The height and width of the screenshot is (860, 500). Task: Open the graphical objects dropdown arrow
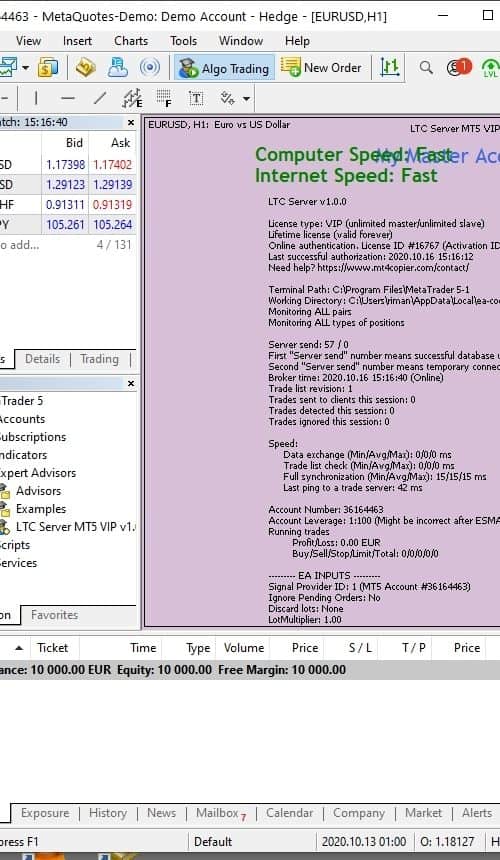(246, 99)
